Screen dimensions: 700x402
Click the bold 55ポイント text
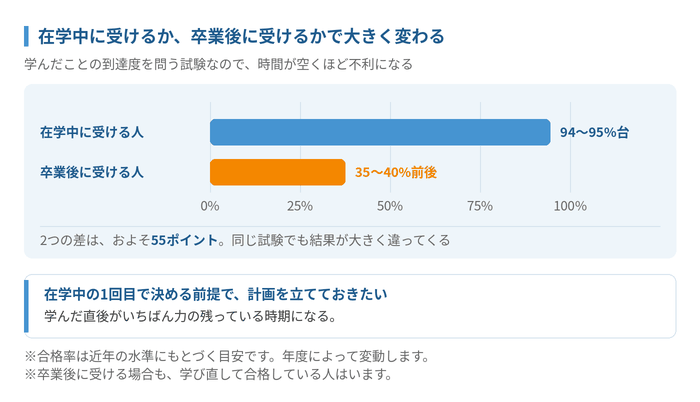pyautogui.click(x=184, y=240)
